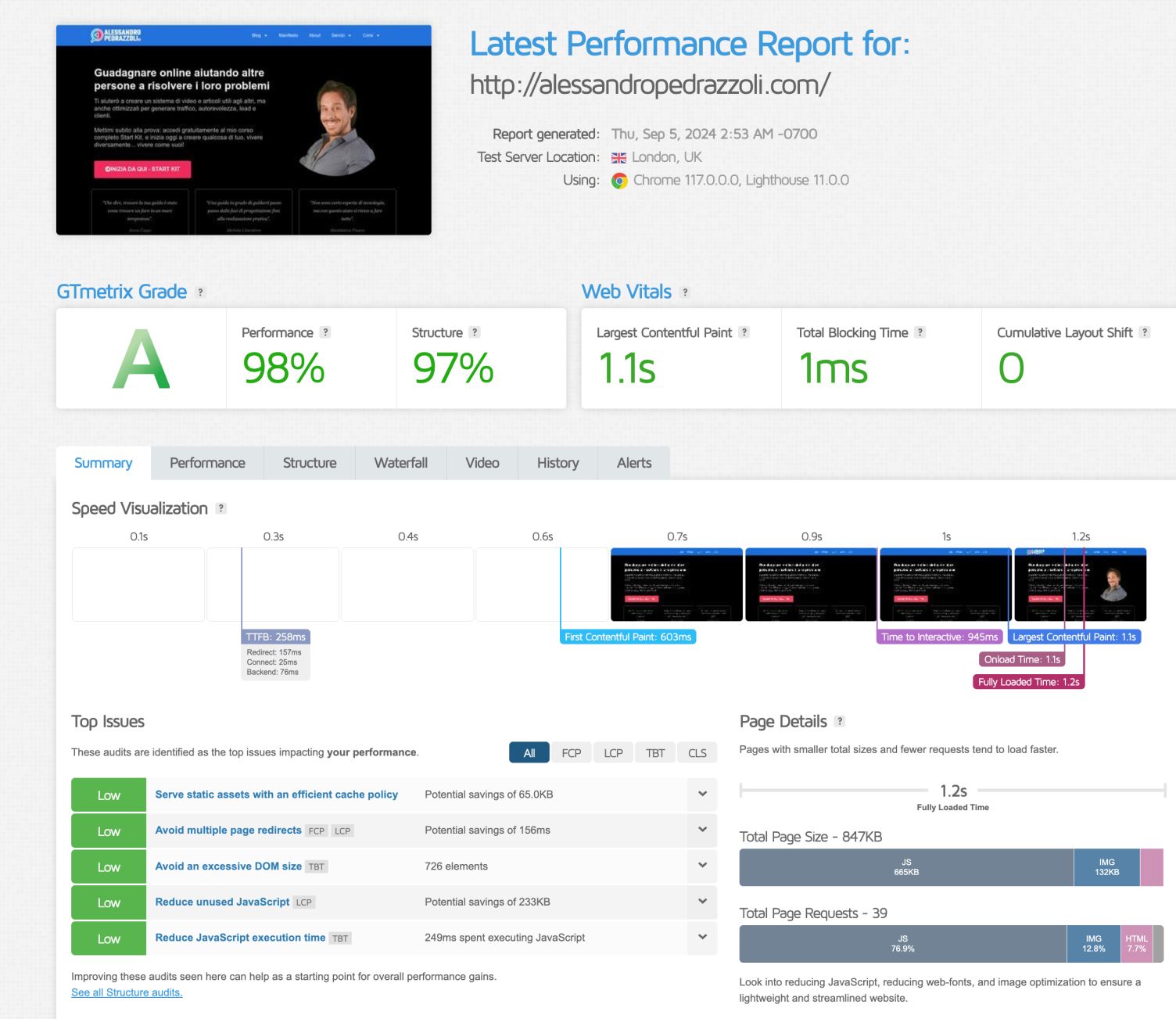Viewport: 1176px width, 1019px height.
Task: Filter top issues by FCP
Action: [x=571, y=753]
